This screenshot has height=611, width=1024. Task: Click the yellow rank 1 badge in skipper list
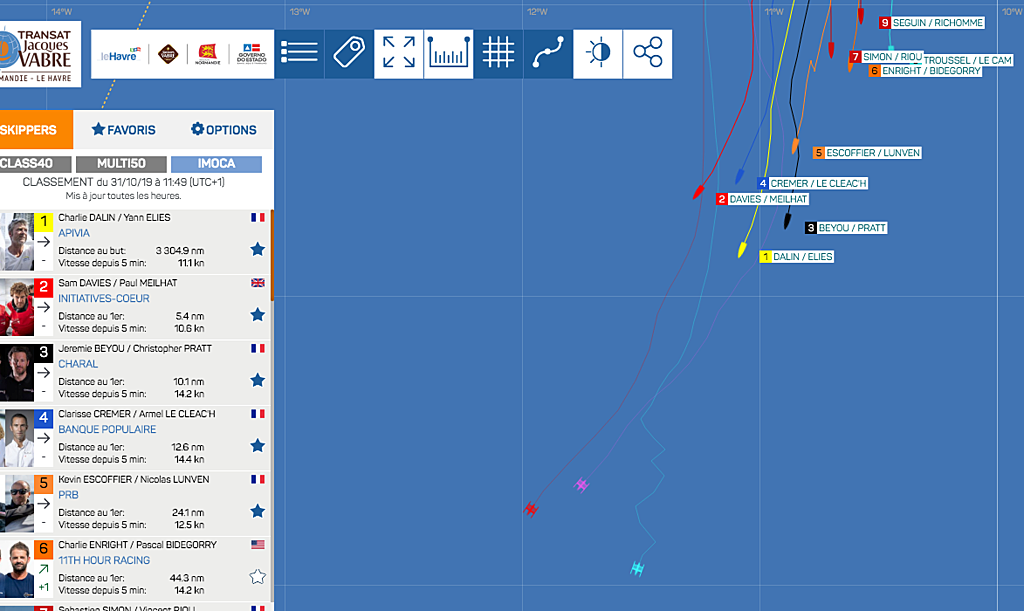(44, 221)
